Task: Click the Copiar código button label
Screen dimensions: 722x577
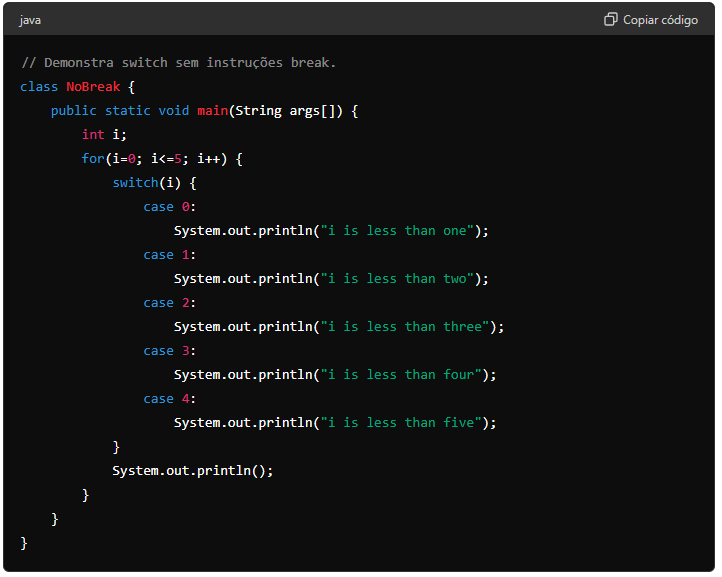Action: tap(660, 20)
